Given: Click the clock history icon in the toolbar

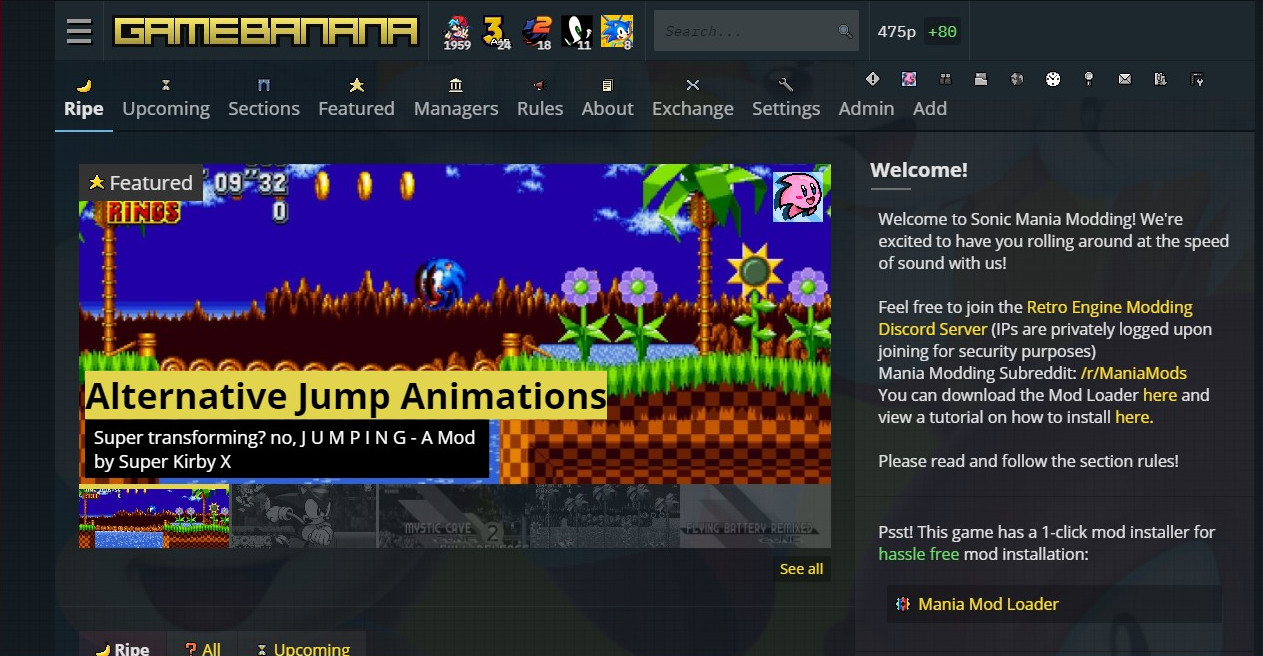Looking at the screenshot, I should click(x=1051, y=78).
